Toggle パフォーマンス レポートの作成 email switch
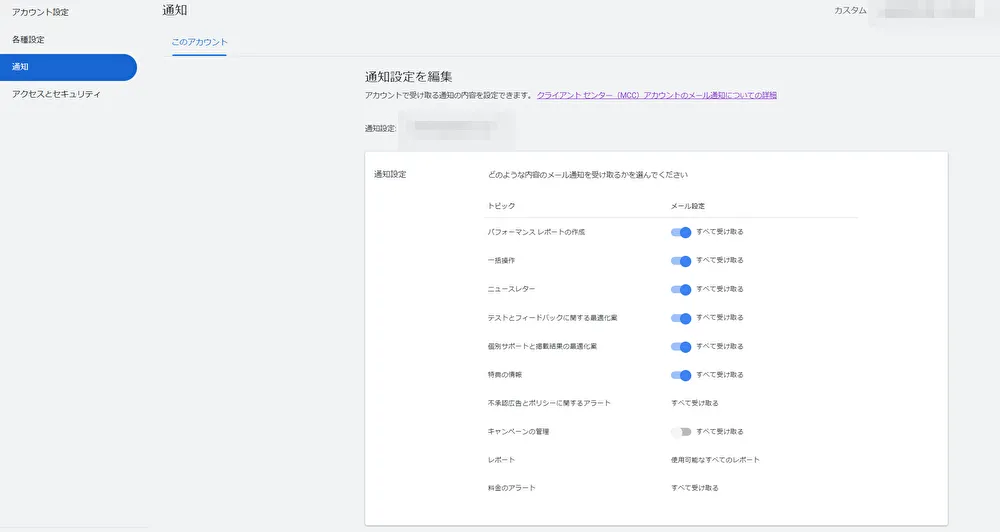 681,232
